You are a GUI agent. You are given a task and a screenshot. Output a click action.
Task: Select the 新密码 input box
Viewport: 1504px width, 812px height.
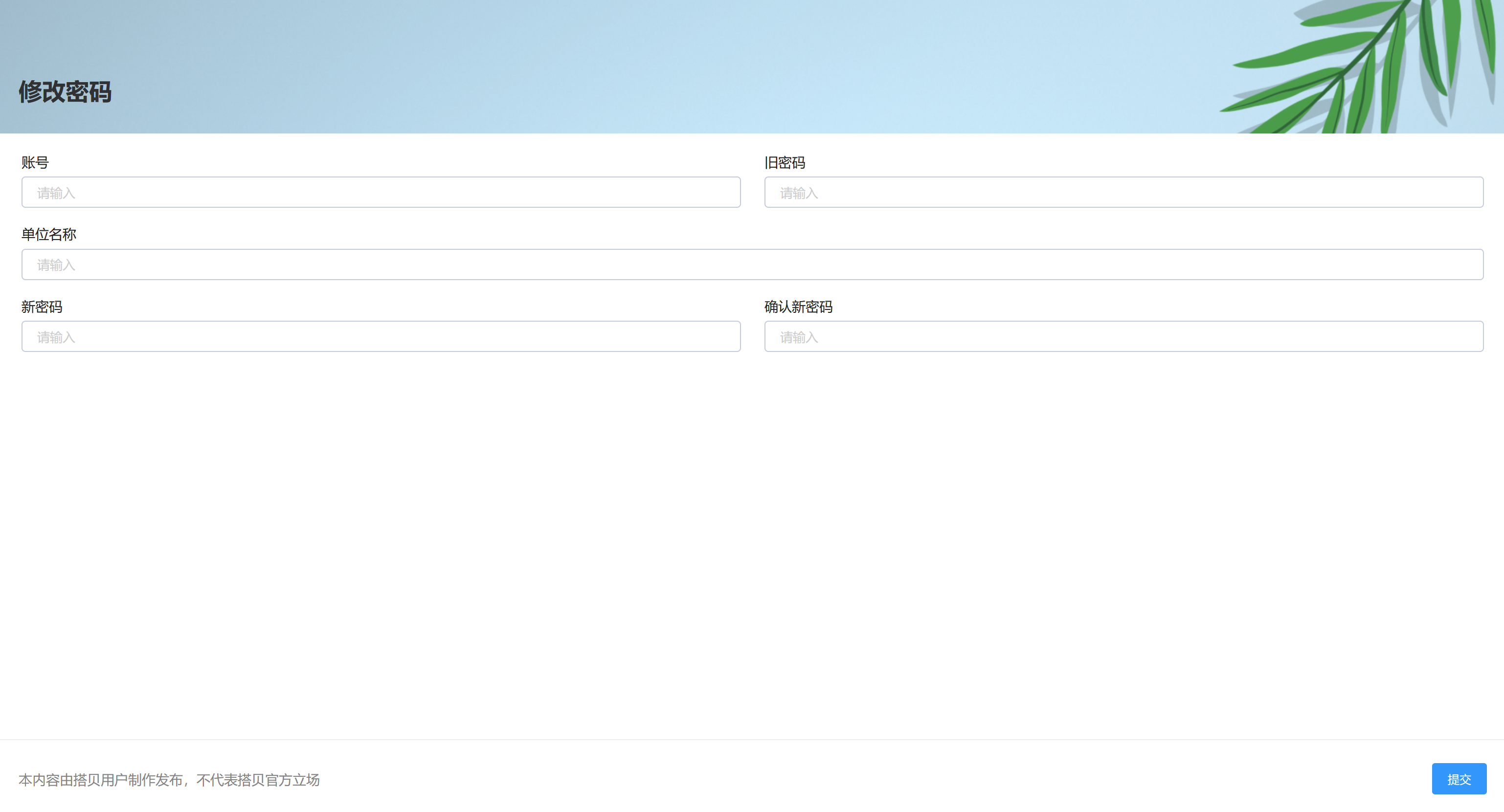[381, 337]
